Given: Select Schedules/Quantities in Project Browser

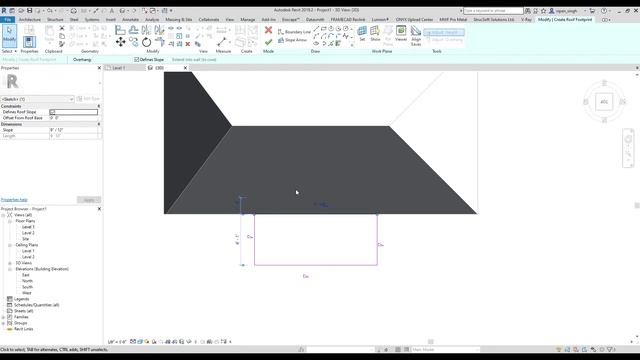Looking at the screenshot, I should (36, 305).
